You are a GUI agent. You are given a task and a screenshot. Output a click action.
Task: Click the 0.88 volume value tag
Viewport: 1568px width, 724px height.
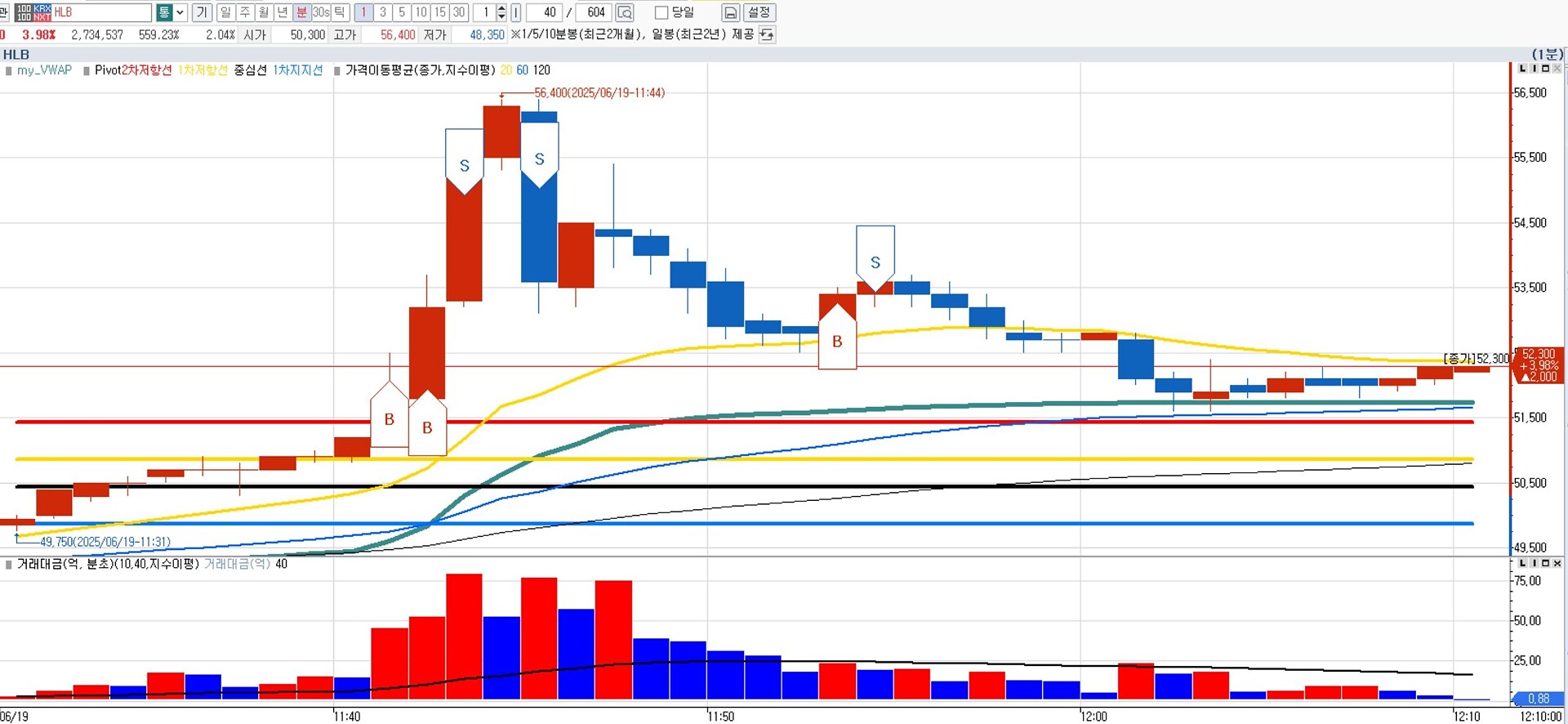(1539, 699)
